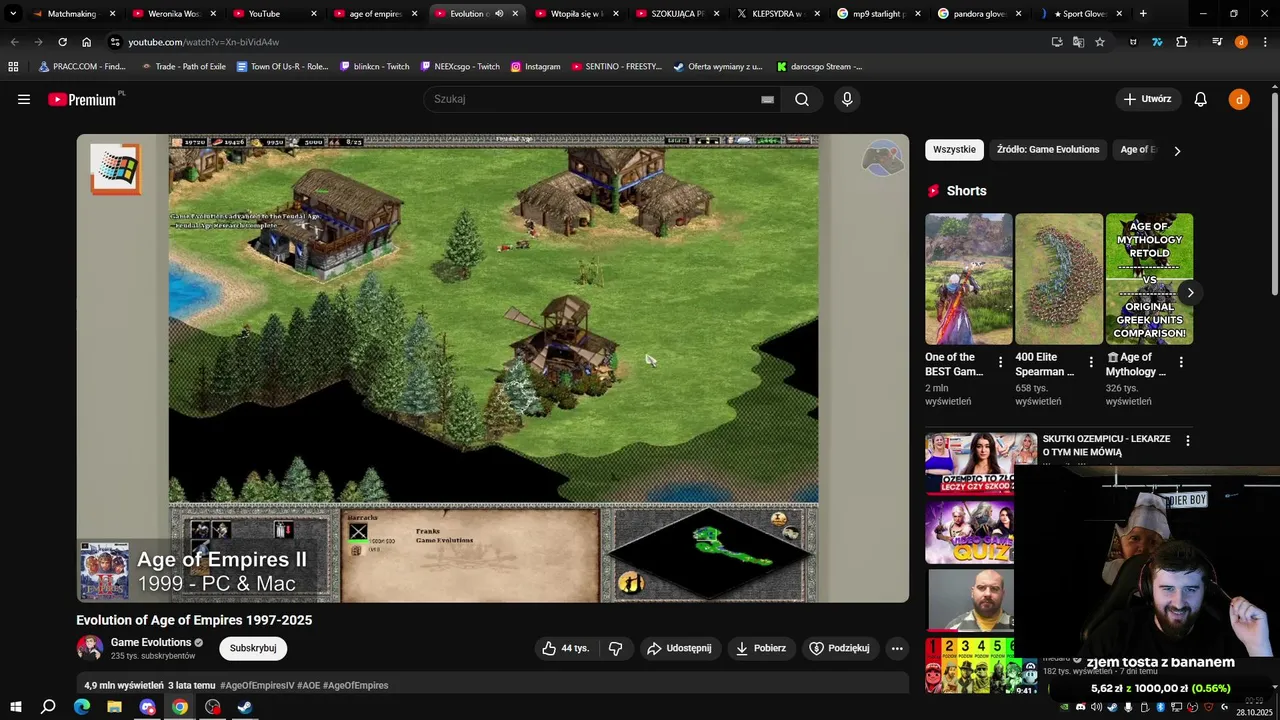1280x720 pixels.
Task: Click the address bar URL
Action: 204,42
